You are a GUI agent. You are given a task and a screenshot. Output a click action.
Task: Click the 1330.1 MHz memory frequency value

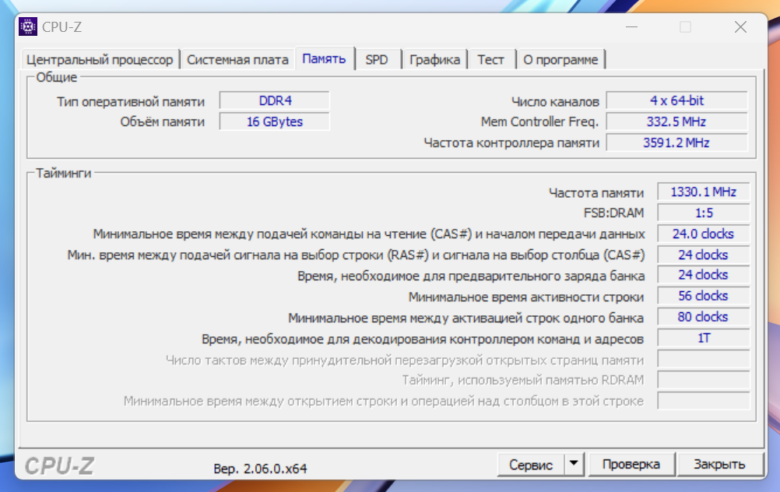pos(703,192)
